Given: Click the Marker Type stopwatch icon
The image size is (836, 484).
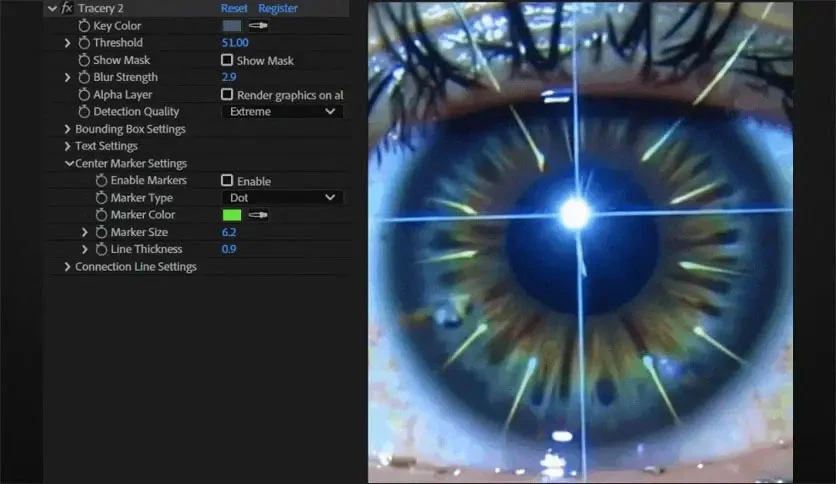Looking at the screenshot, I should pyautogui.click(x=101, y=198).
